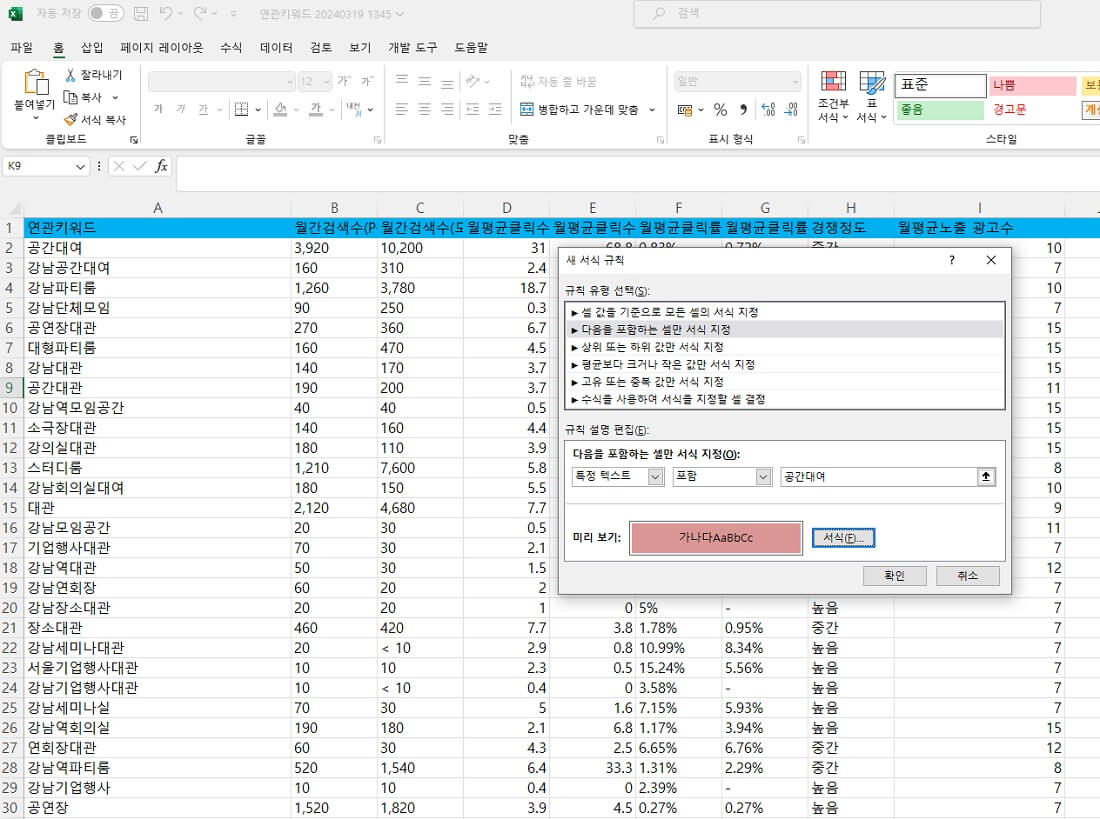Click the collapse-dialog arrow beside 공간대여 field
This screenshot has height=819, width=1100.
[986, 477]
